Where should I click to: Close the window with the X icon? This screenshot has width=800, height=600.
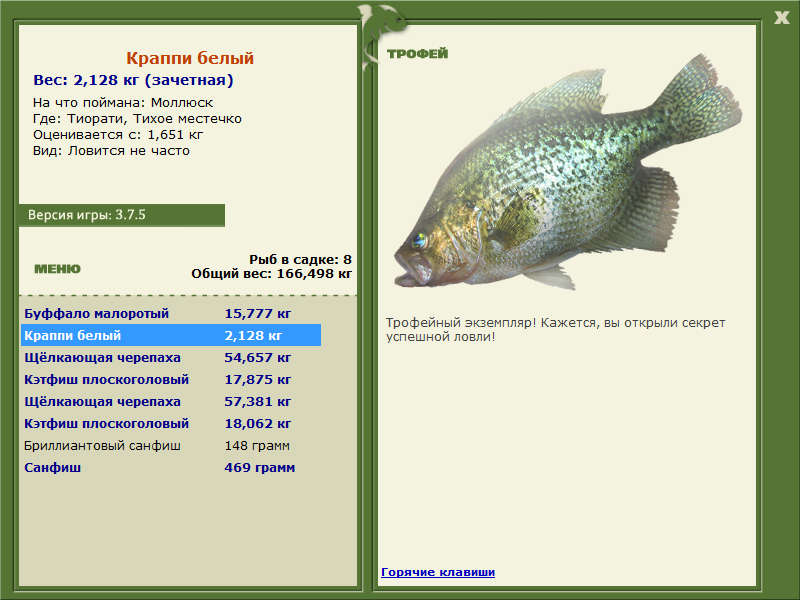(x=781, y=18)
